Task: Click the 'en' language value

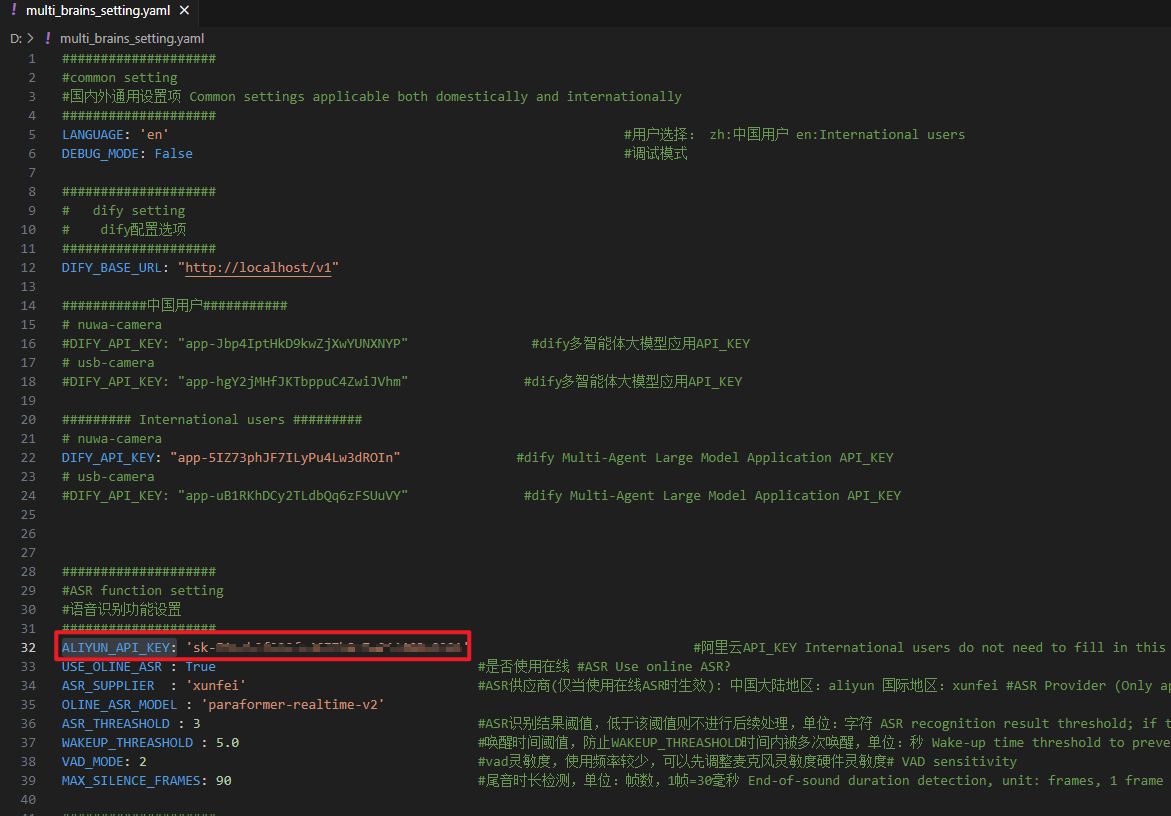Action: pyautogui.click(x=155, y=134)
